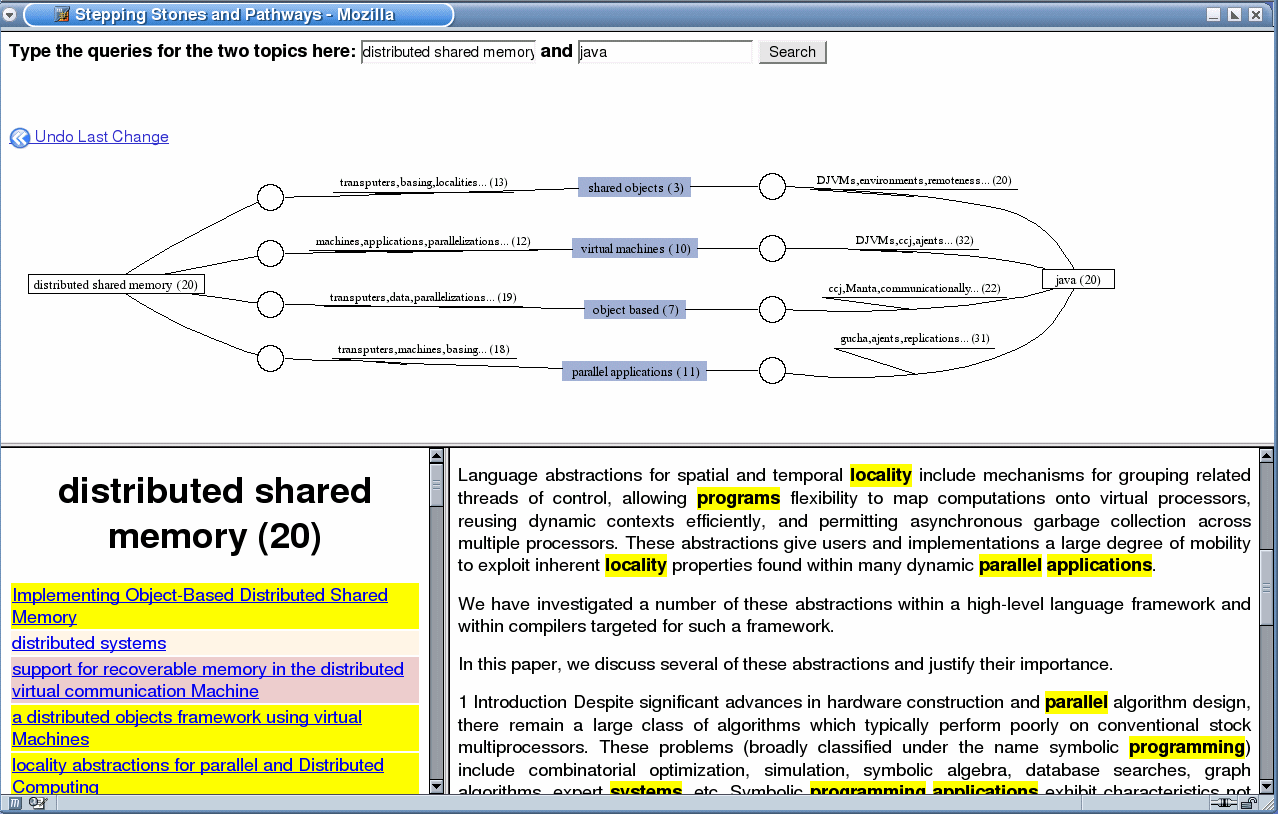Viewport: 1278px width, 814px height.
Task: Click the online/offline connection icon in status bar
Action: (1224, 802)
